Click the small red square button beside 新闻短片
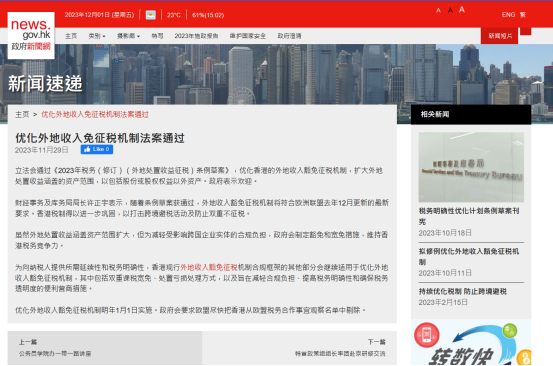 525,31
